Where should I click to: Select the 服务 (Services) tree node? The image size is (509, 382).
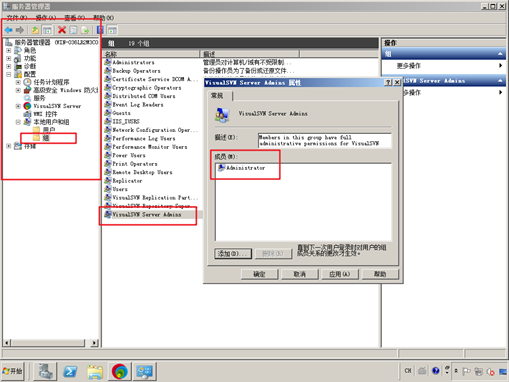(x=39, y=98)
